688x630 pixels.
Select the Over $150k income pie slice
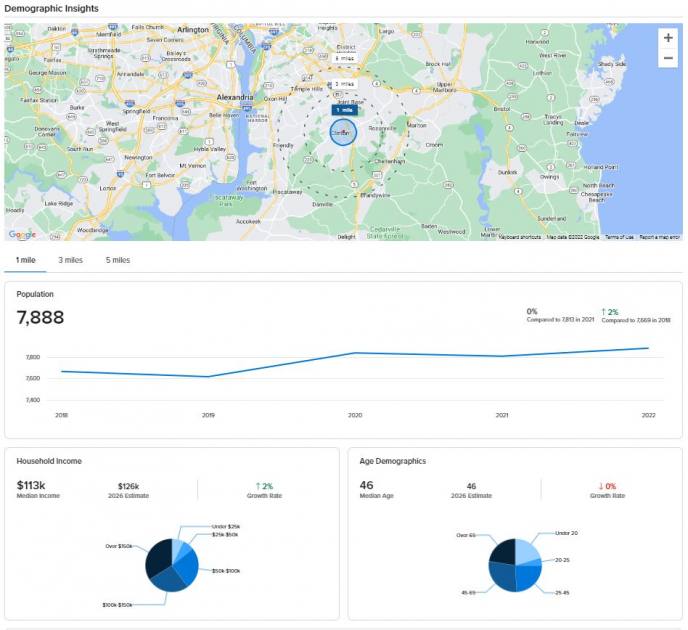tap(158, 557)
